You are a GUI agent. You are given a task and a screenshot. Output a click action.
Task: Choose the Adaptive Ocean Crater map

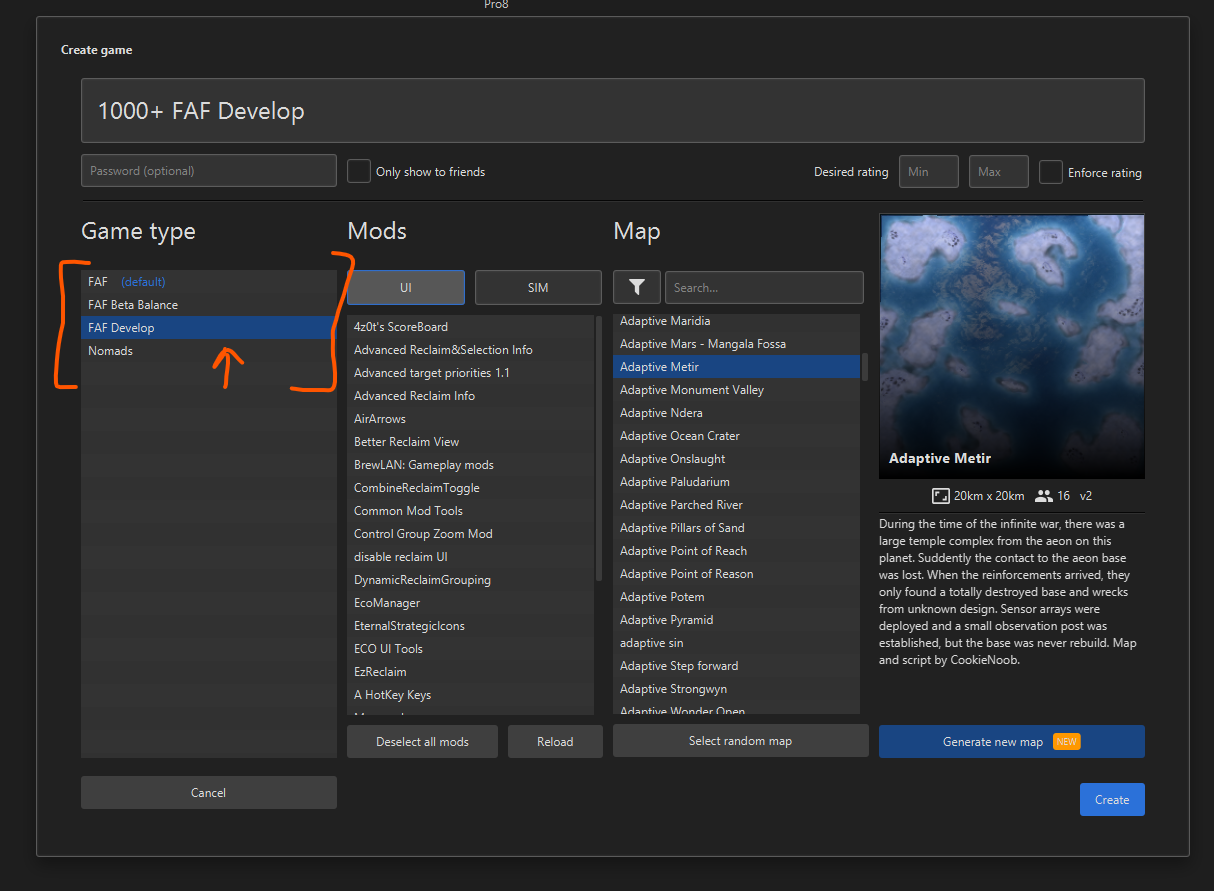(x=737, y=436)
